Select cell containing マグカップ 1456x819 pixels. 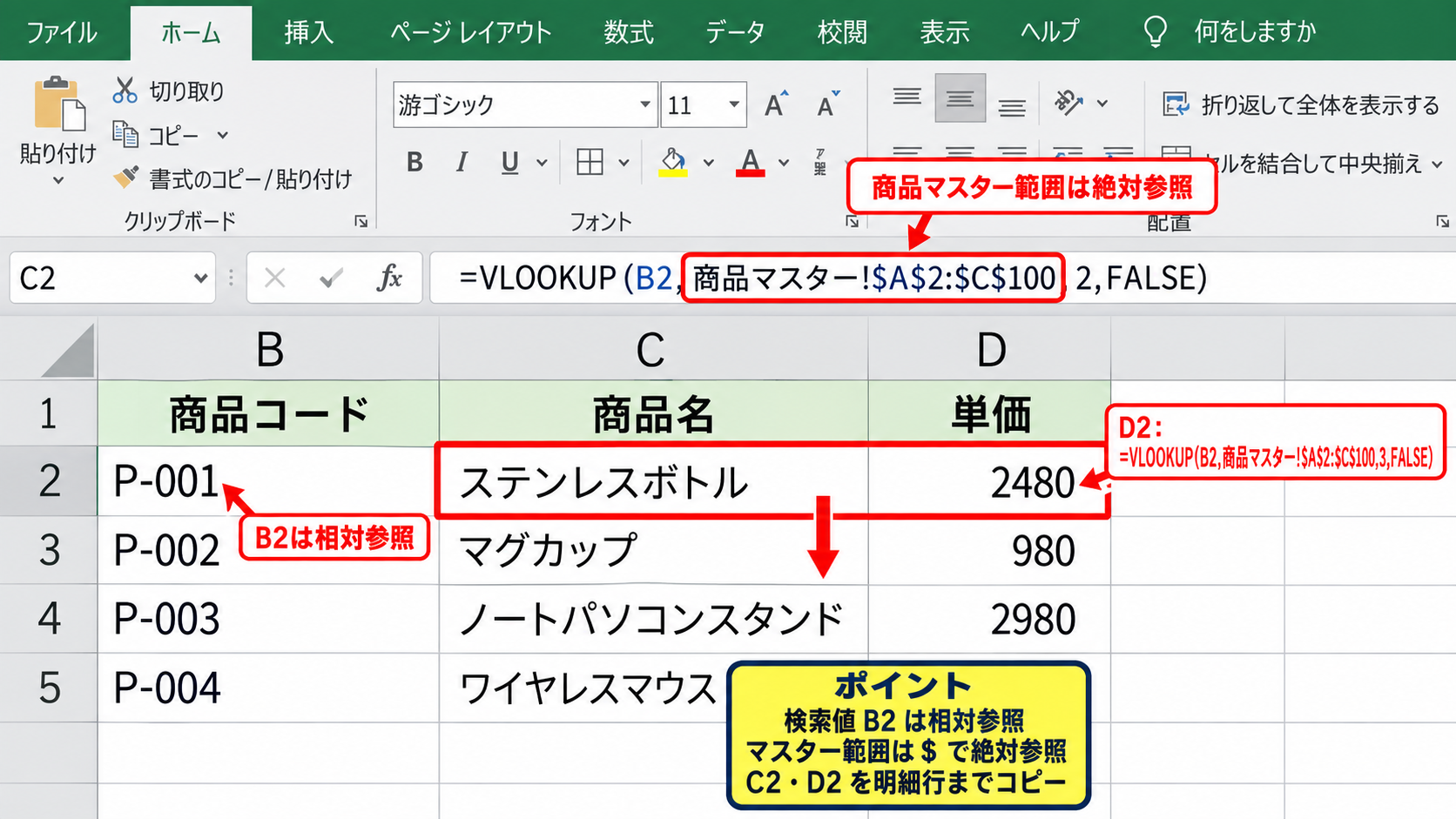coord(653,551)
